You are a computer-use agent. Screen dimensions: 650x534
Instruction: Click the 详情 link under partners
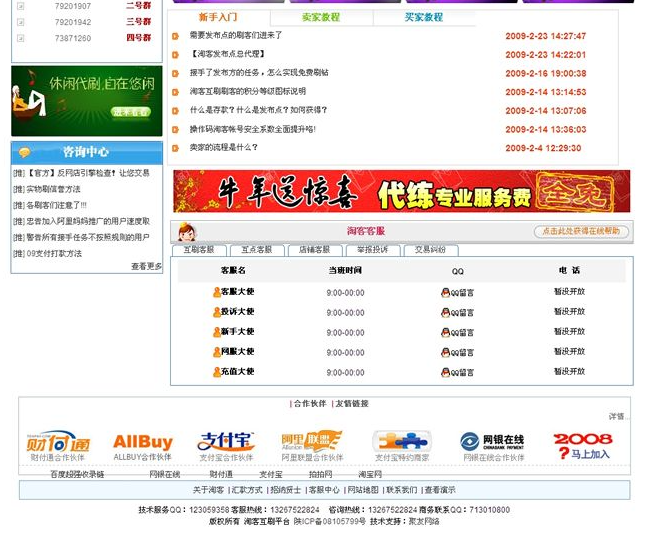[x=618, y=416]
